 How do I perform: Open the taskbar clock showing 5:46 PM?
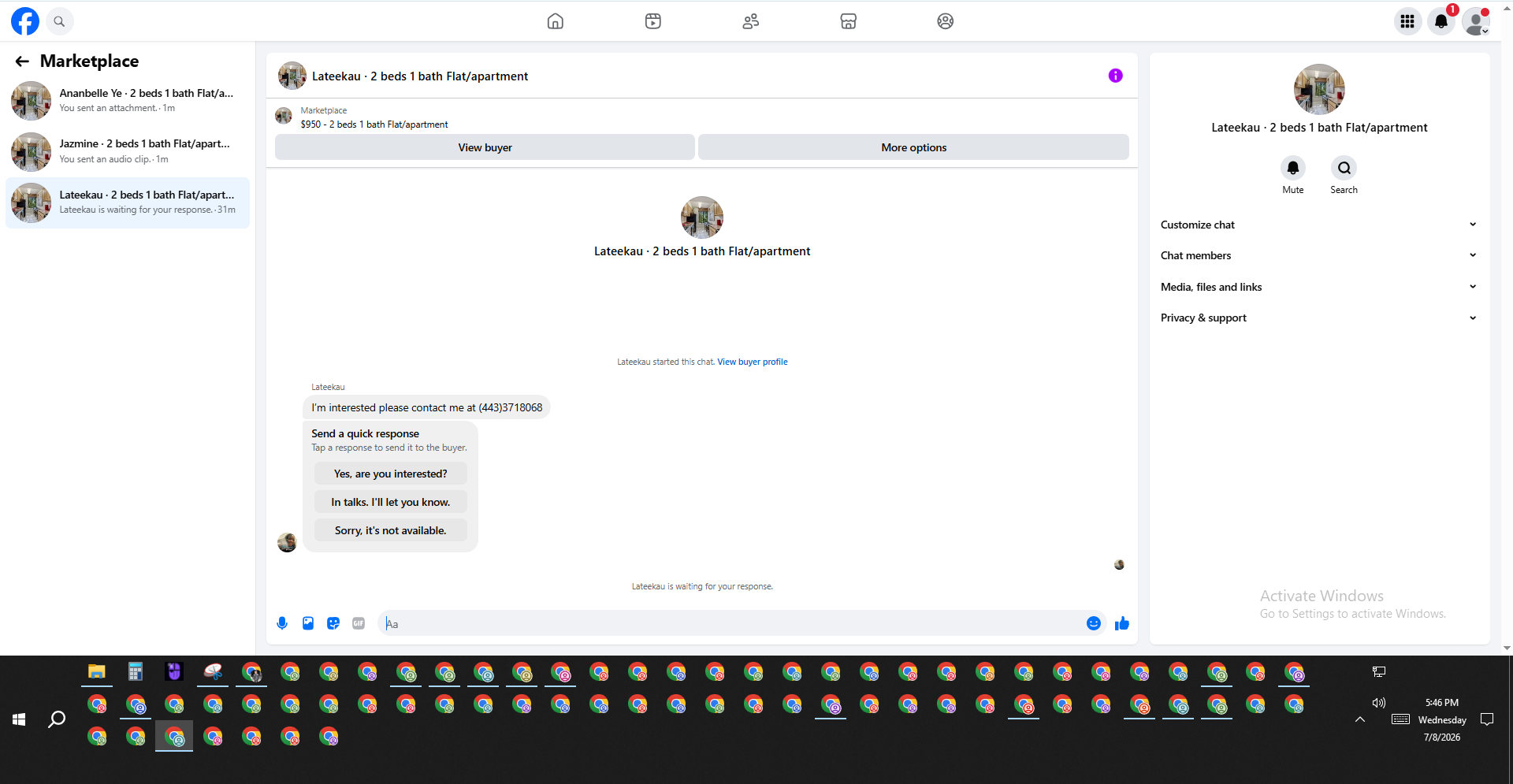[1442, 719]
